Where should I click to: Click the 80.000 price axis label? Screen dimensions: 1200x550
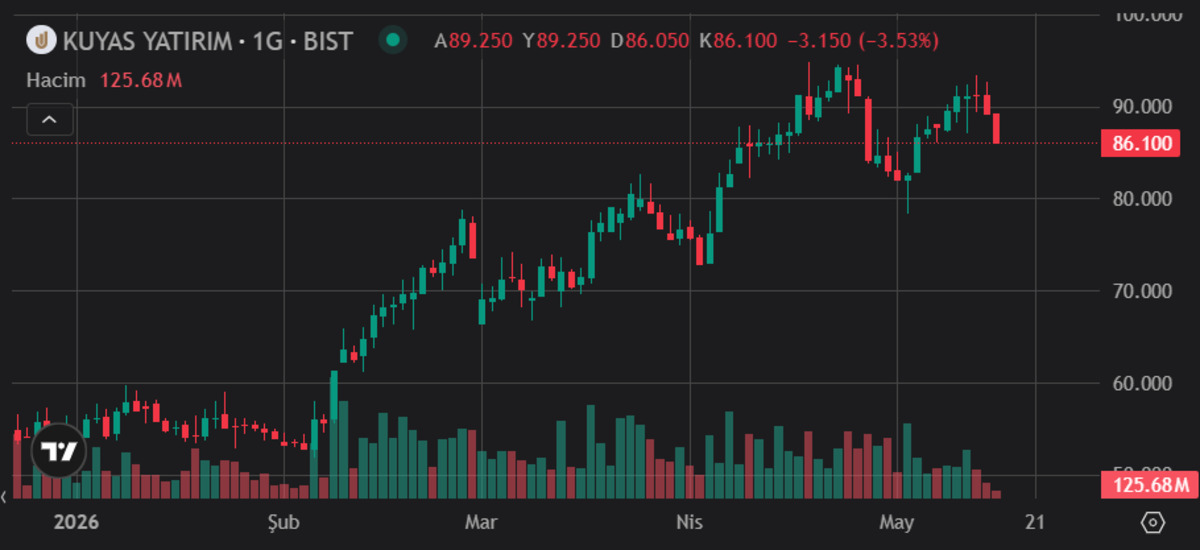pyautogui.click(x=1141, y=198)
